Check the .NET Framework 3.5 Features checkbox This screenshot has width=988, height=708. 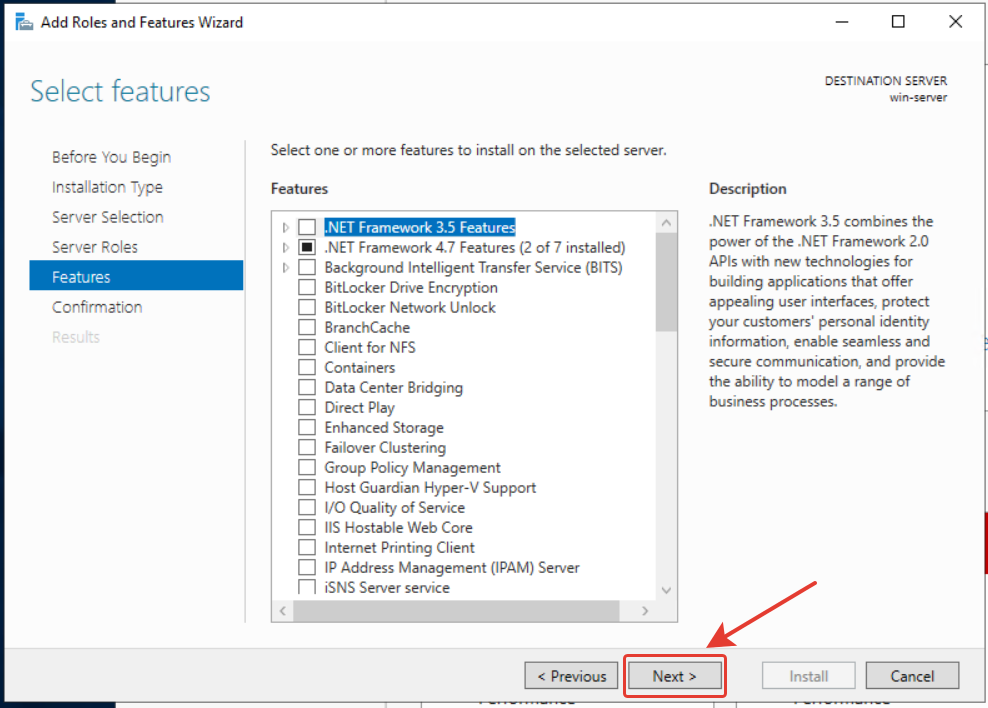point(307,227)
